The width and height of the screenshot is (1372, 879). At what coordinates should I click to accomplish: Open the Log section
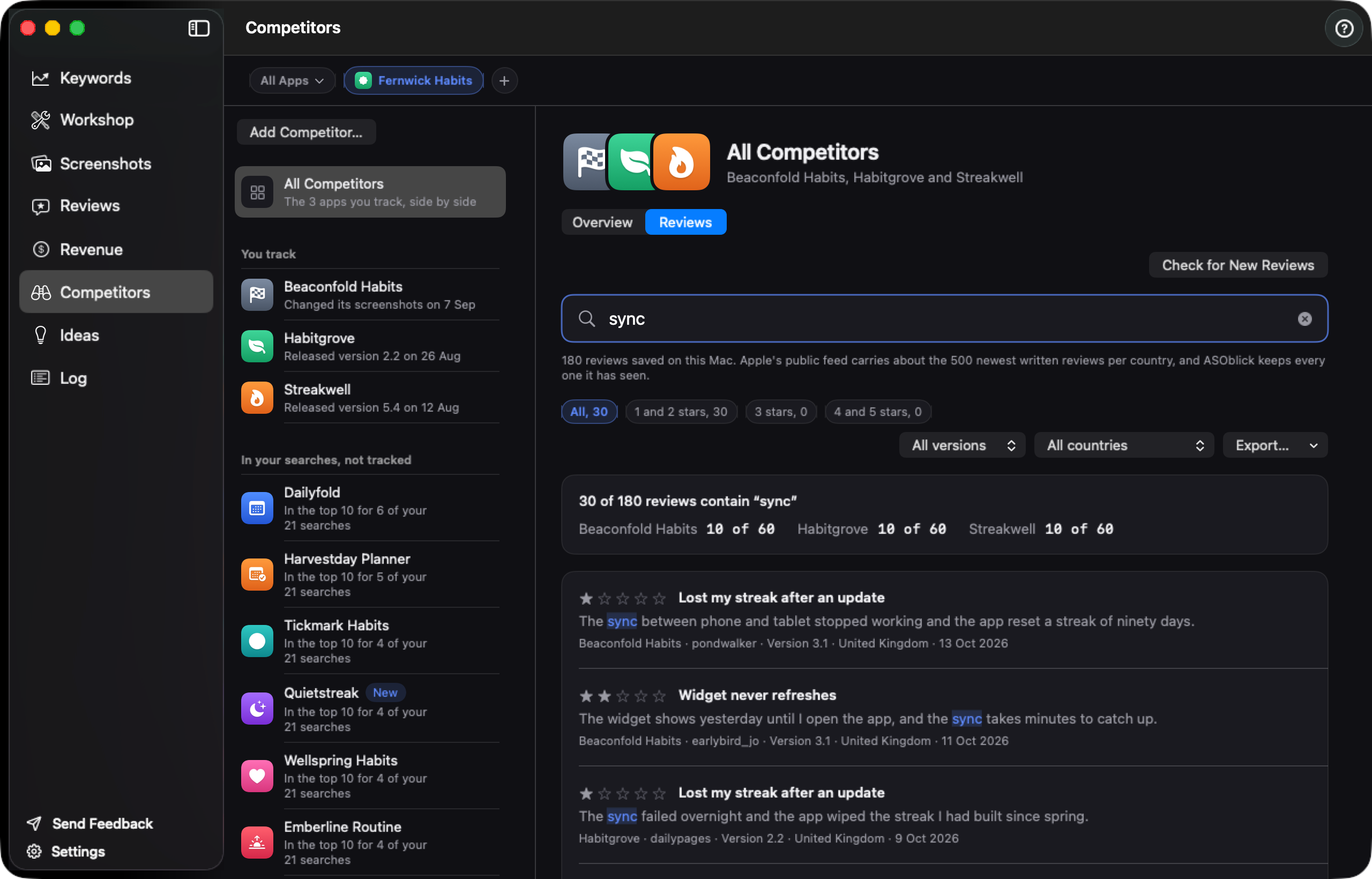coord(116,378)
